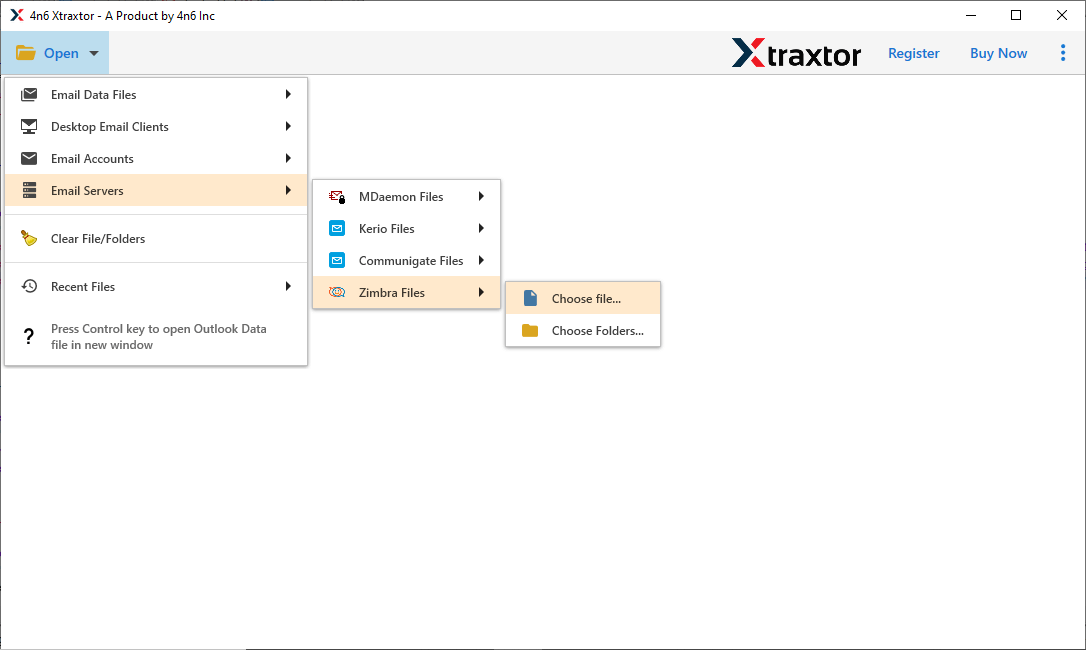Click the Choose file document icon

point(531,298)
